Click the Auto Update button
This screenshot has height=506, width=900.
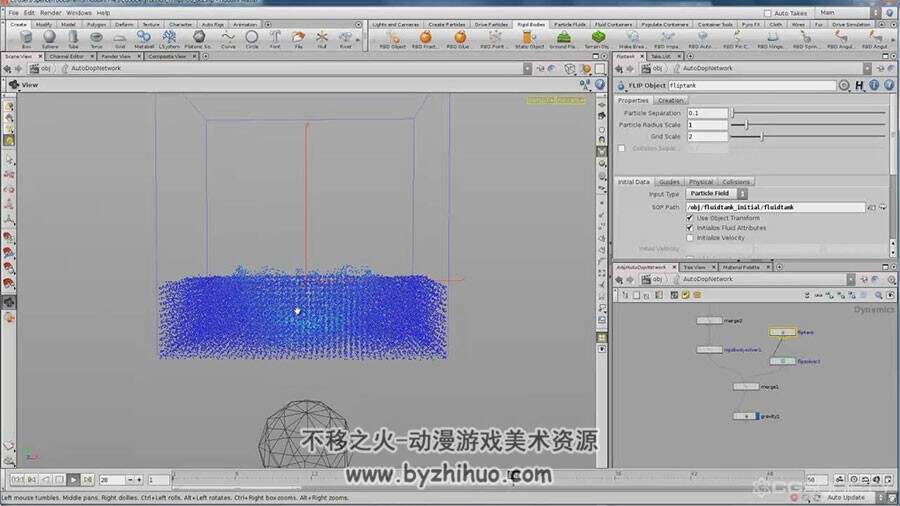pos(845,498)
